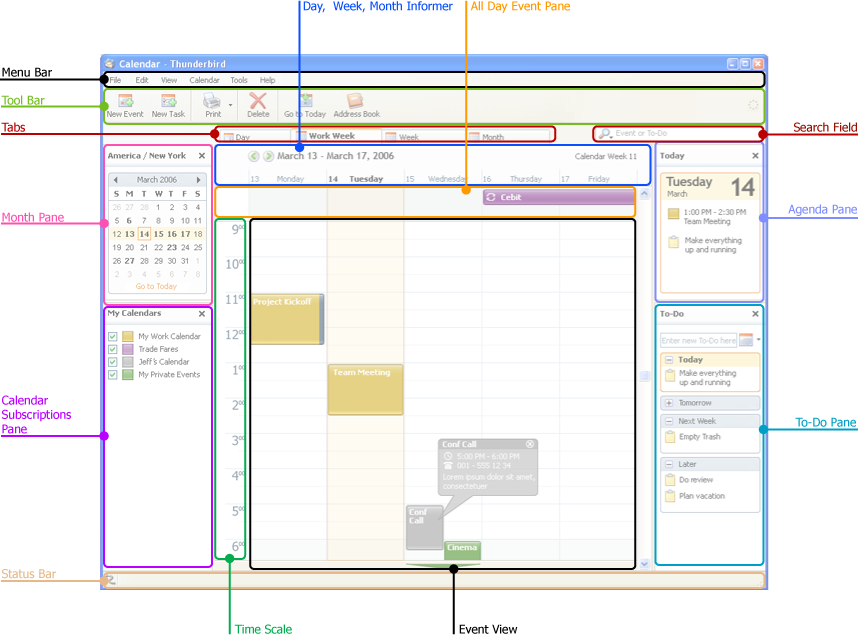Close the Conf Call popup
This screenshot has width=858, height=636.
[x=530, y=444]
